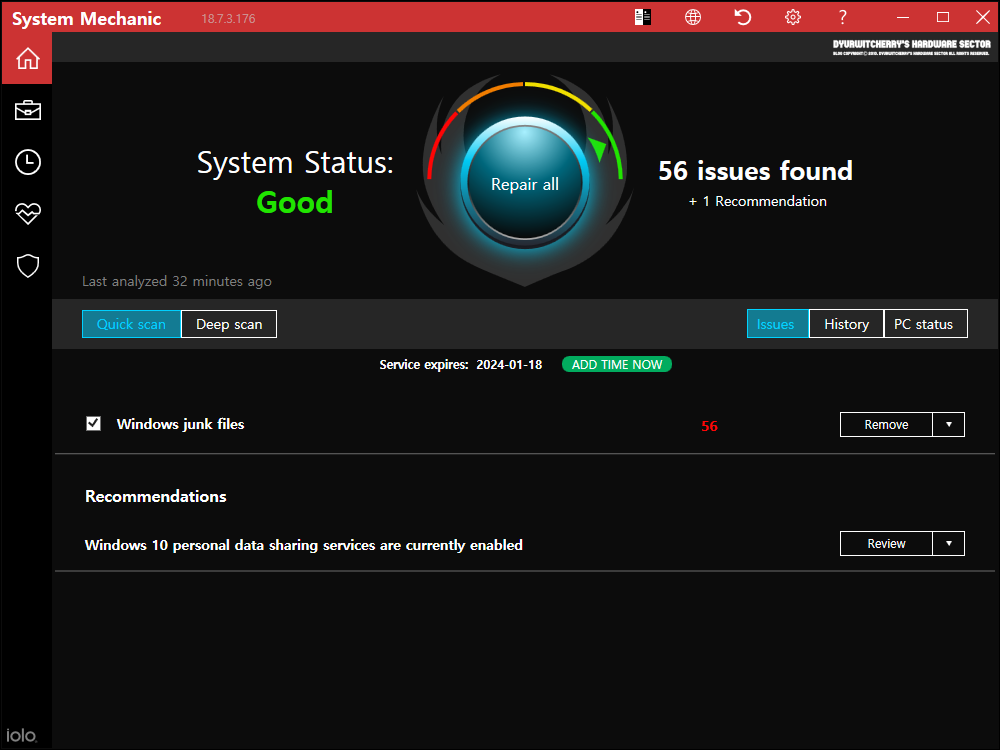
Task: Click the iolo logo
Action: (21, 735)
